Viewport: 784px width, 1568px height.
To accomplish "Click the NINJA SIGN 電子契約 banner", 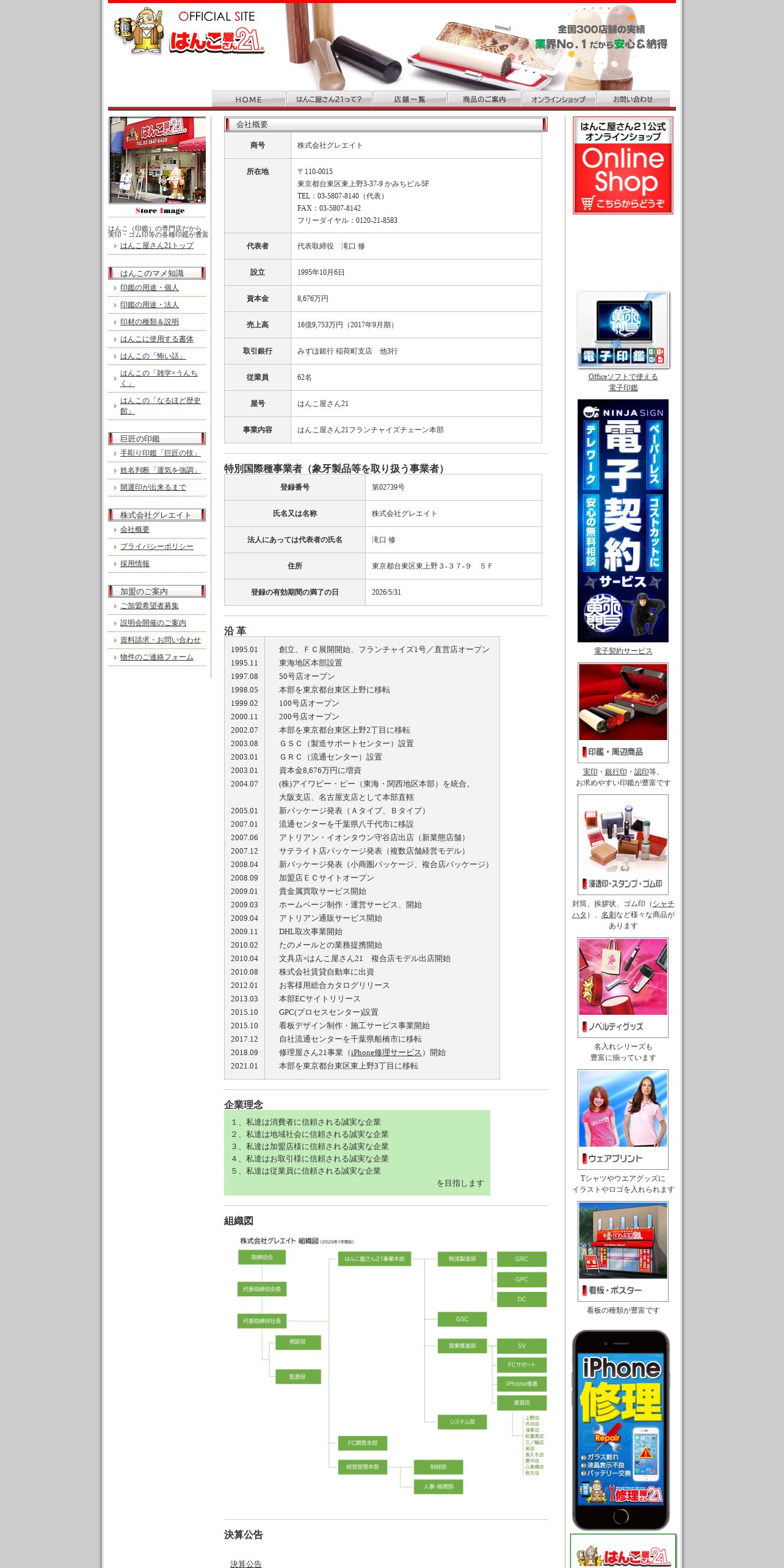I will click(x=623, y=521).
